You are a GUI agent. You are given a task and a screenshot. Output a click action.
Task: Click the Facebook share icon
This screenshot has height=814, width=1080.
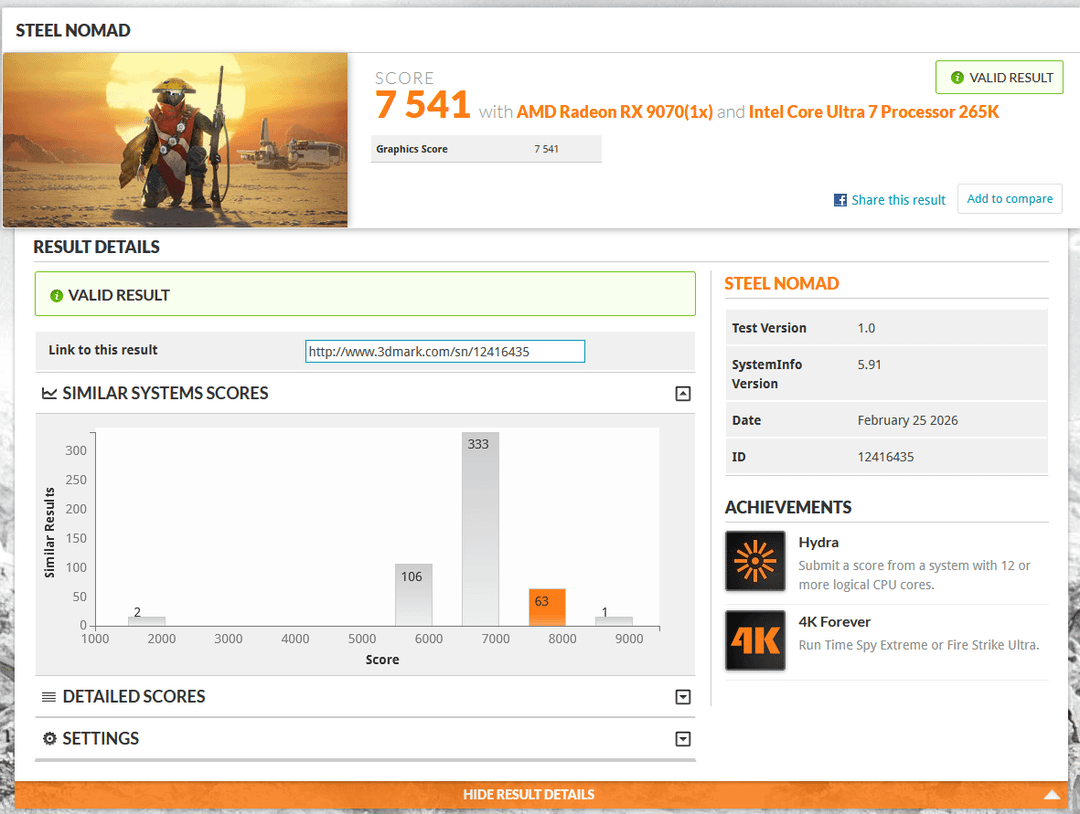tap(840, 200)
